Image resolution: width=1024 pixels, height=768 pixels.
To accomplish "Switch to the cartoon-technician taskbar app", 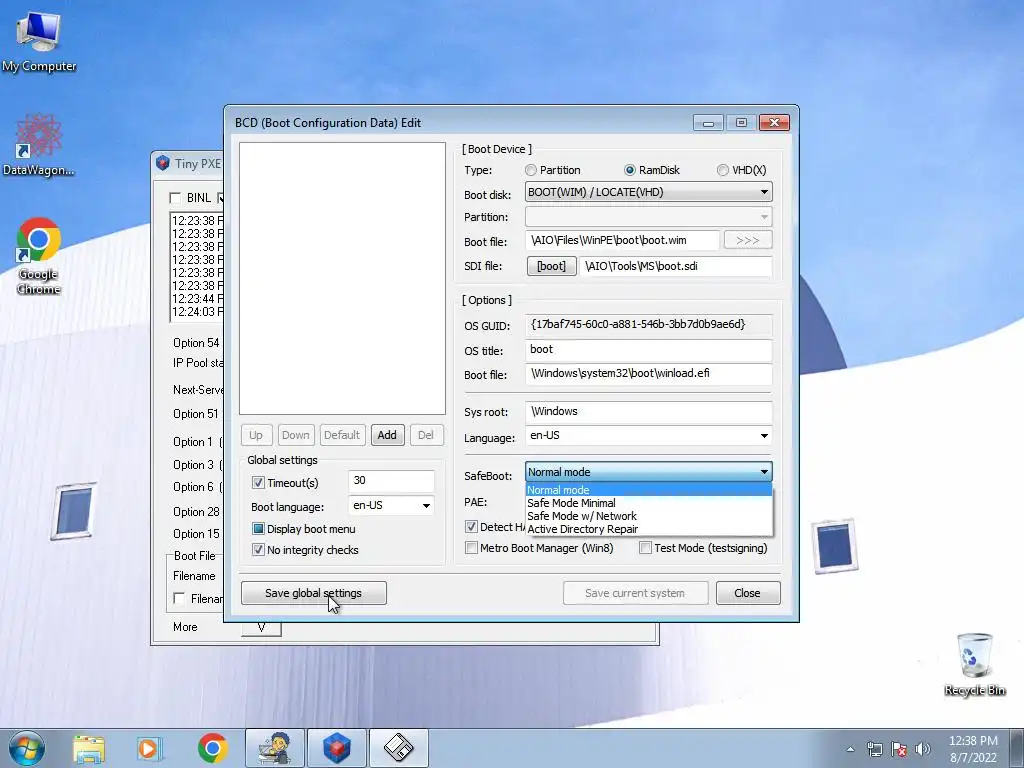I will coord(274,748).
